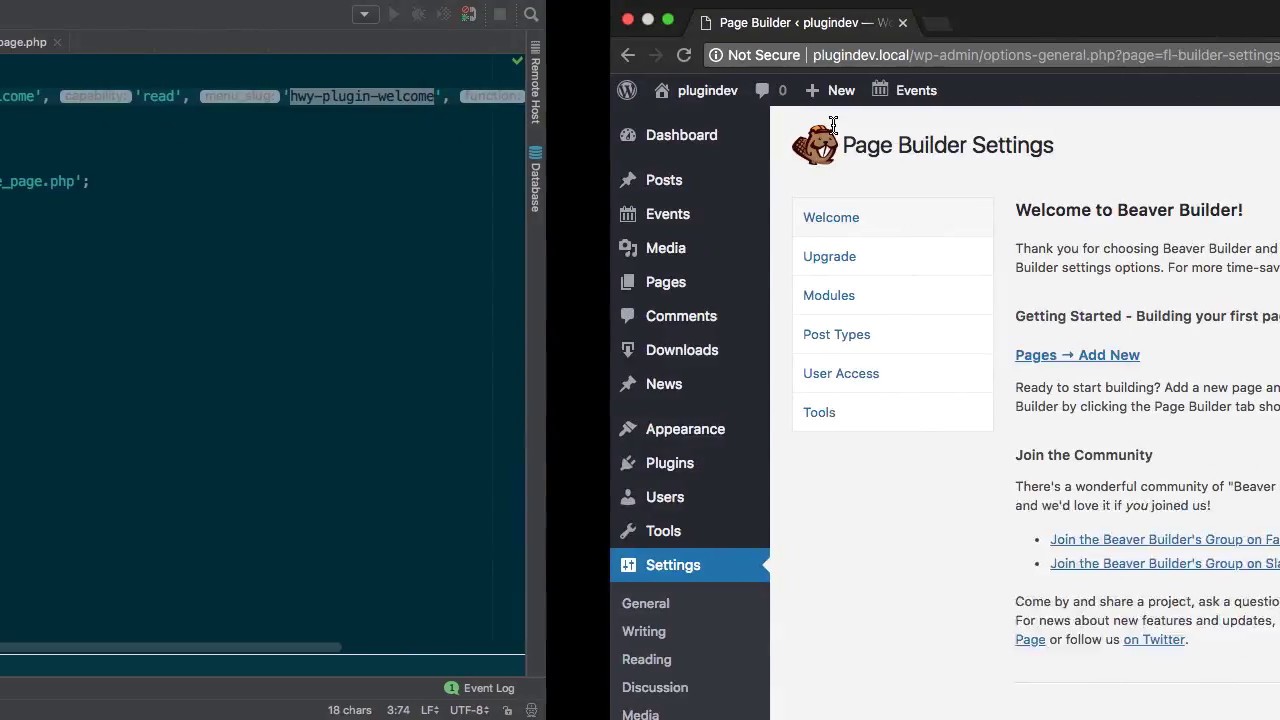Open Plugins in WordPress sidebar
This screenshot has height=720, width=1280.
[690, 463]
